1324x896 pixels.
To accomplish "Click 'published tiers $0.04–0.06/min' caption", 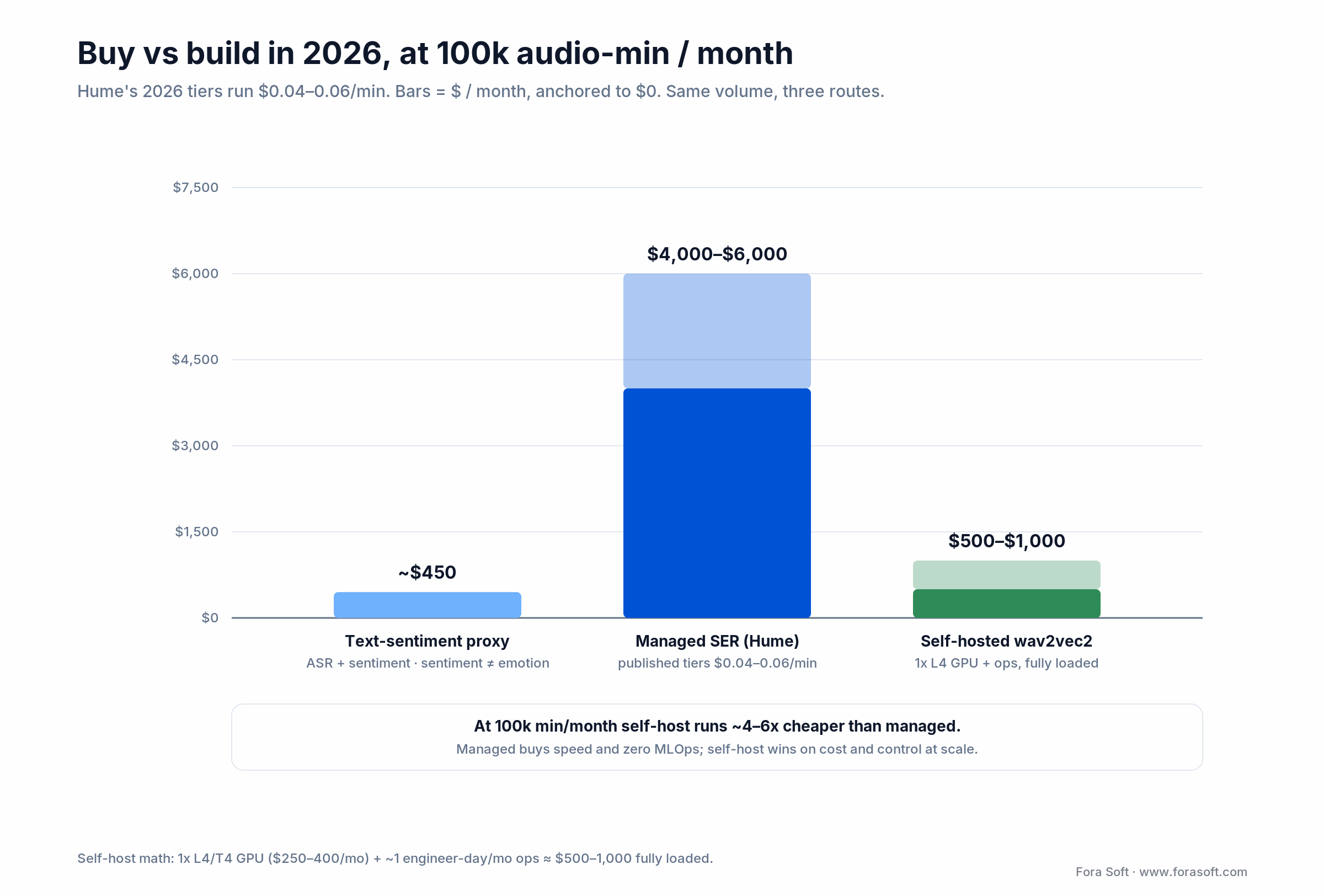I will tap(717, 664).
